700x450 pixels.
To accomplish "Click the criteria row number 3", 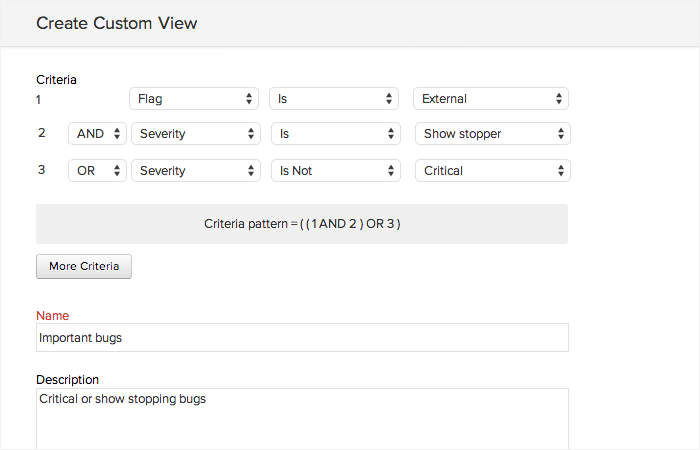I will point(41,170).
